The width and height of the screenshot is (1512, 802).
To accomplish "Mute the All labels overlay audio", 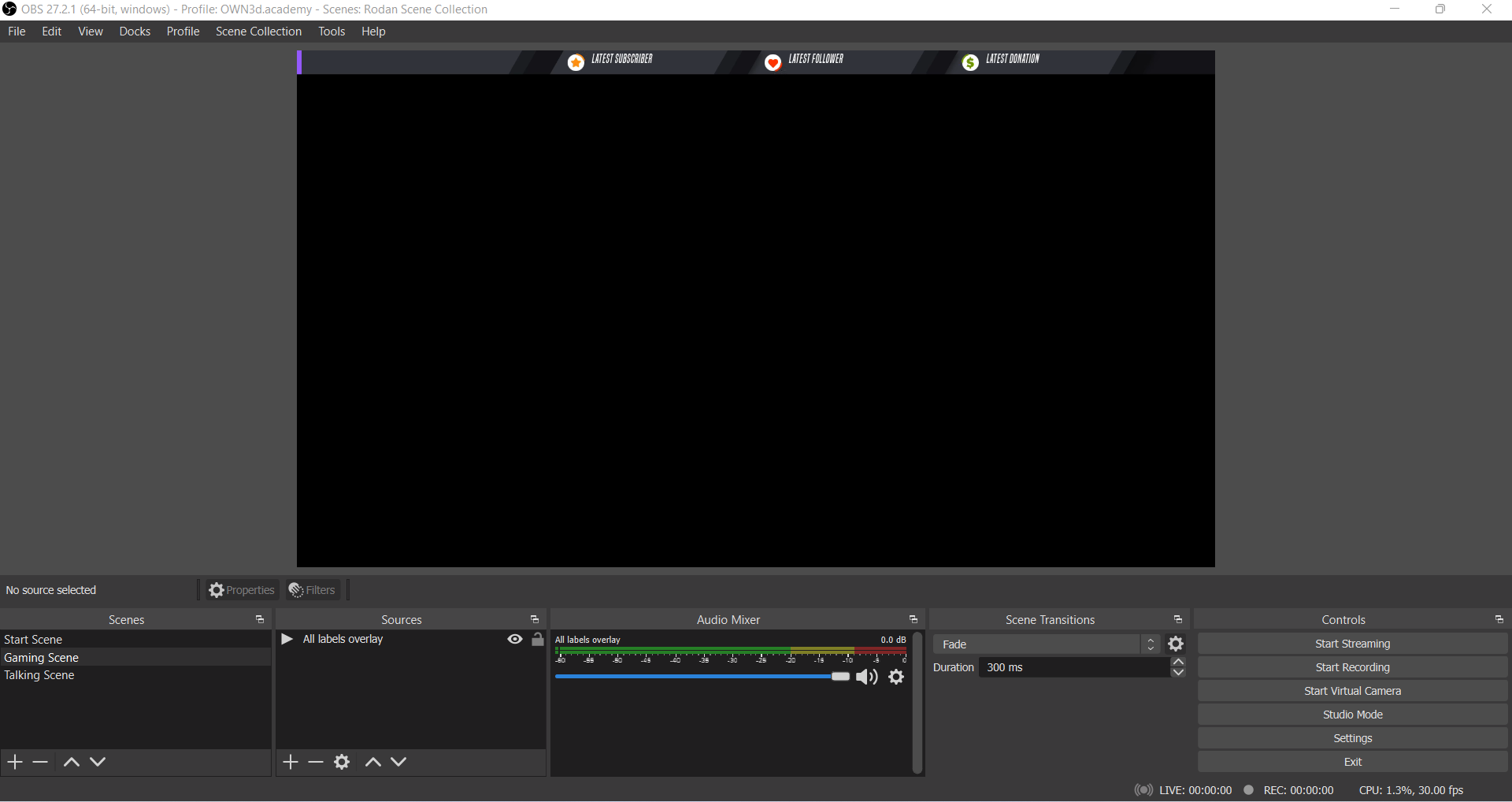I will [866, 678].
